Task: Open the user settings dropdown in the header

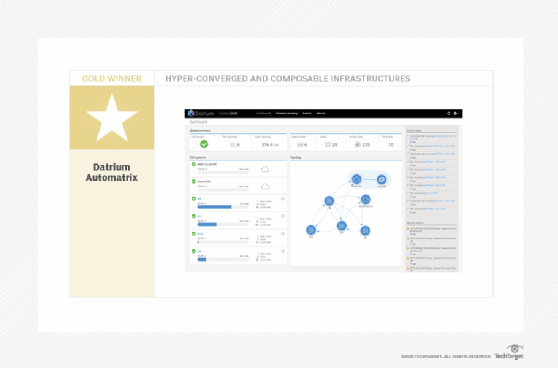Action: click(x=456, y=113)
